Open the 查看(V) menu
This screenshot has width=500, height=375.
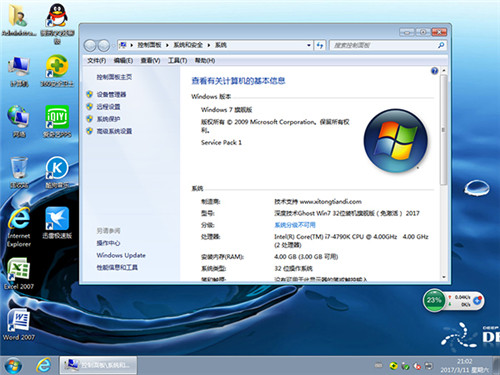[150, 61]
